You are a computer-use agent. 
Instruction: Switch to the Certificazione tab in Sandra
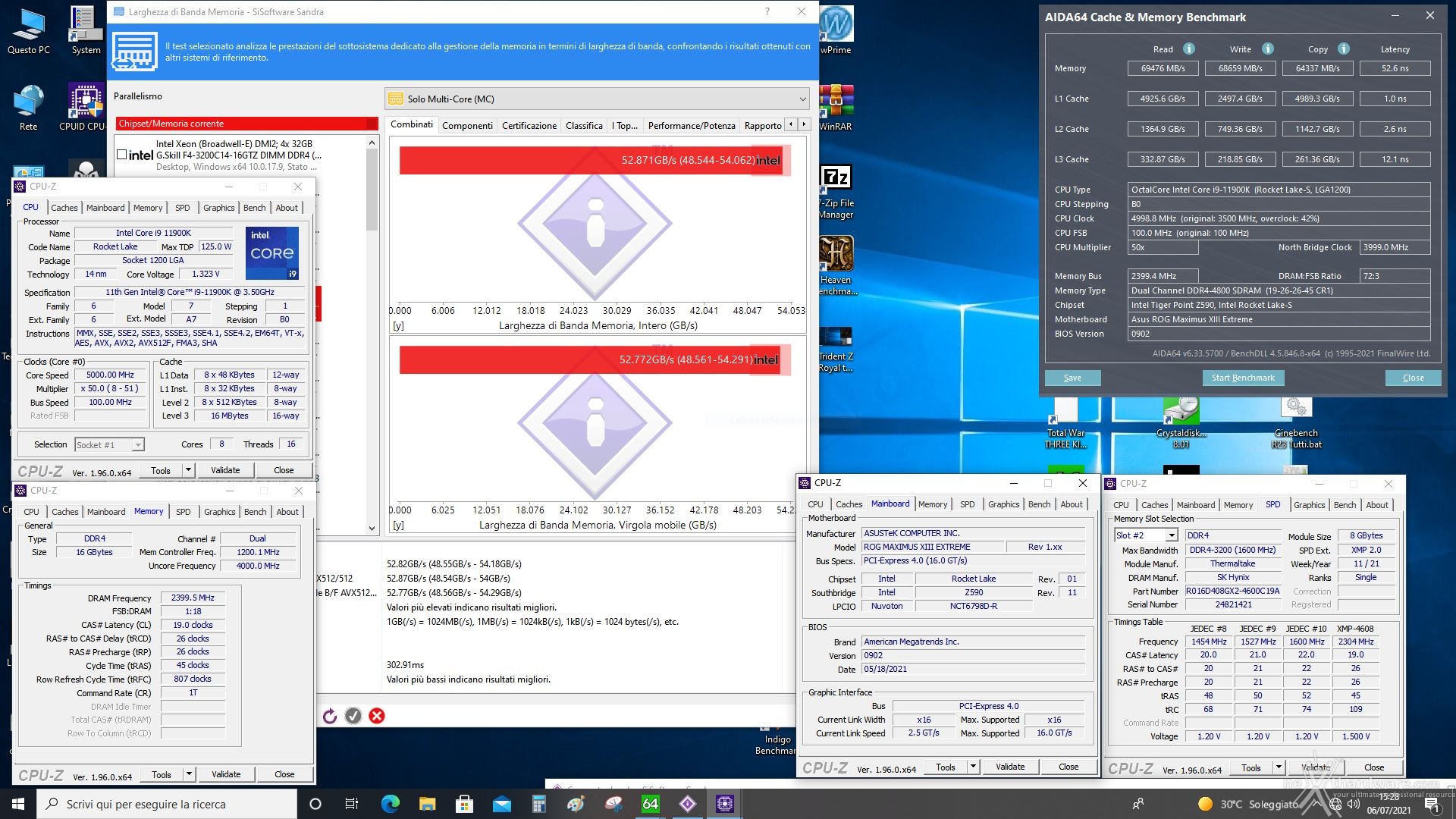pyautogui.click(x=529, y=125)
